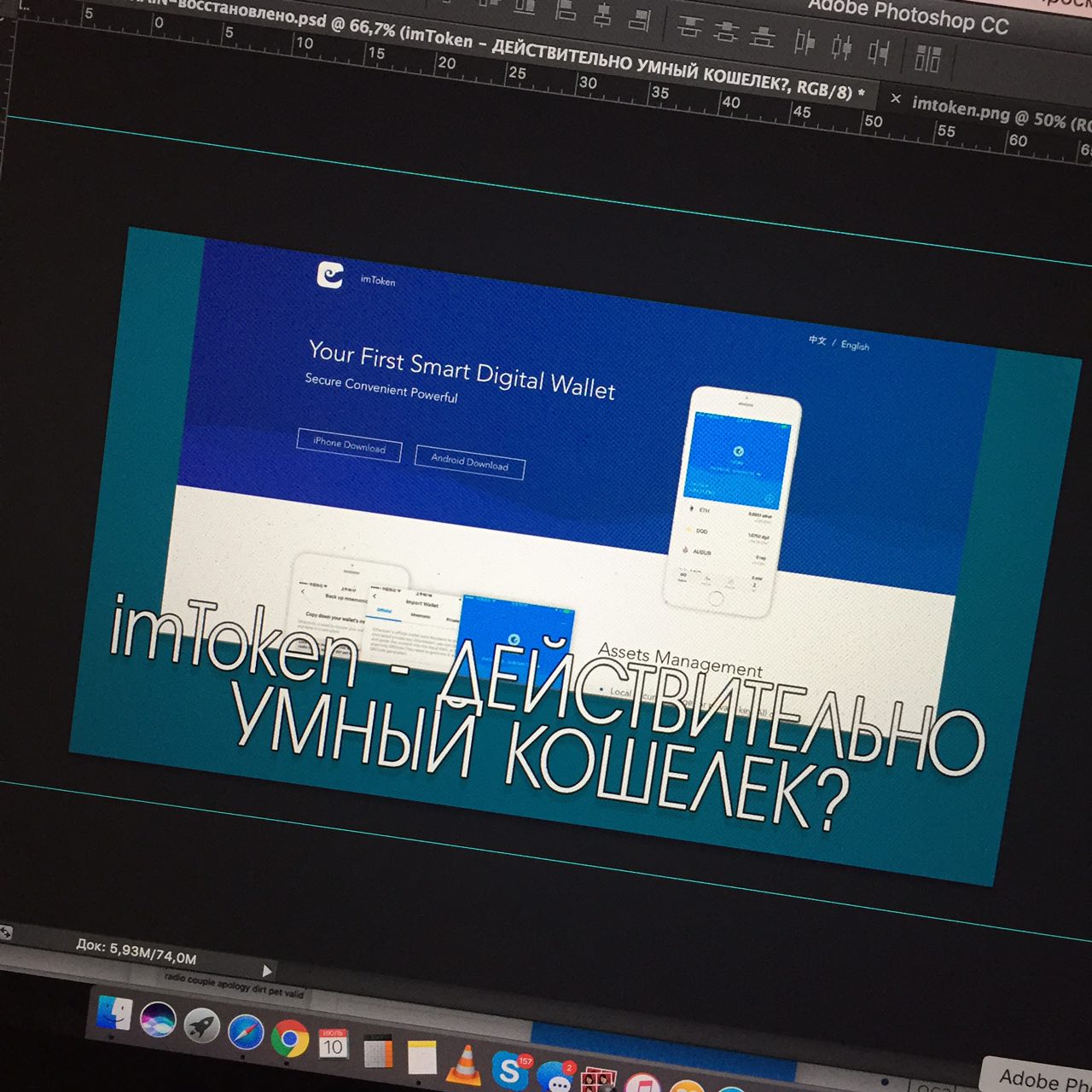
Task: Click the Док: 5,93M/74,0M status readout
Action: tap(136, 951)
